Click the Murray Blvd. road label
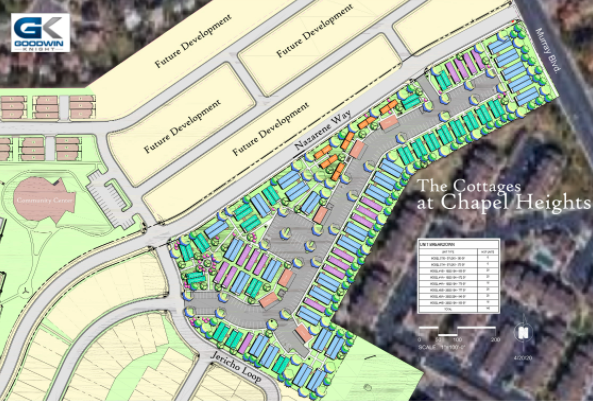 [x=548, y=50]
